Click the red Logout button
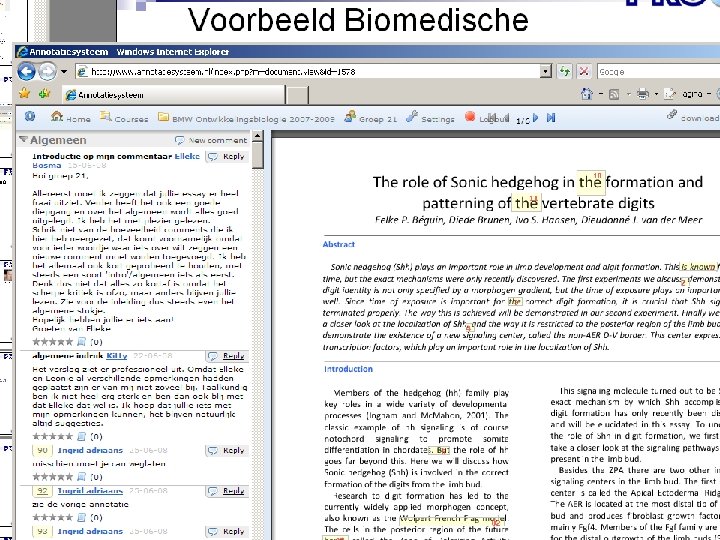The width and height of the screenshot is (720, 540). (x=486, y=118)
